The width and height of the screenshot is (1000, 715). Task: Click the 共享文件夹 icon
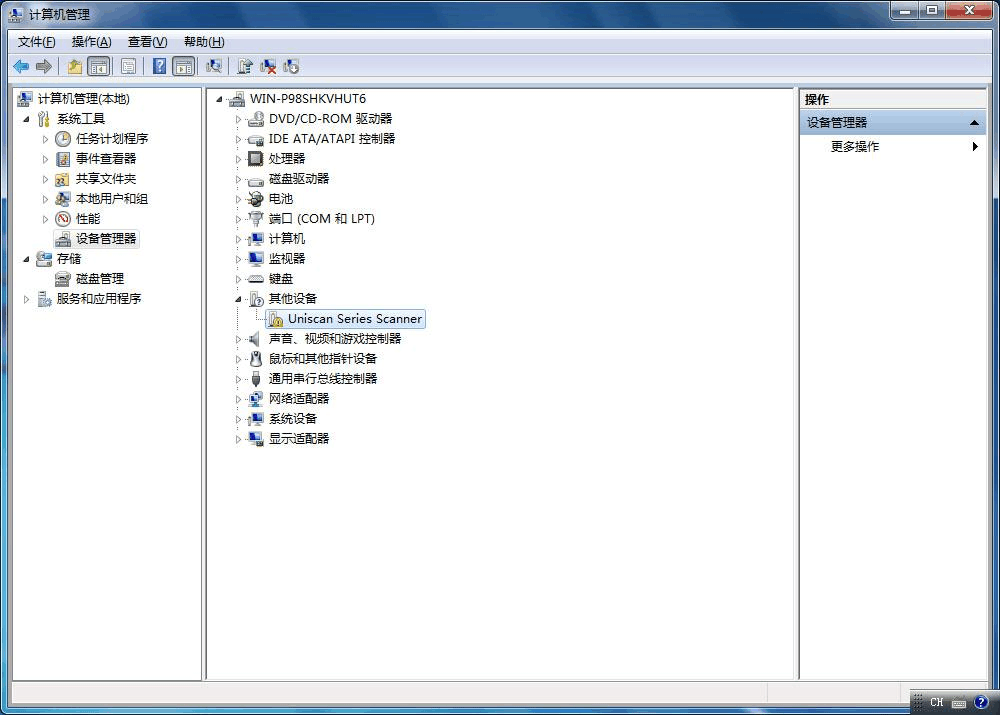click(62, 179)
